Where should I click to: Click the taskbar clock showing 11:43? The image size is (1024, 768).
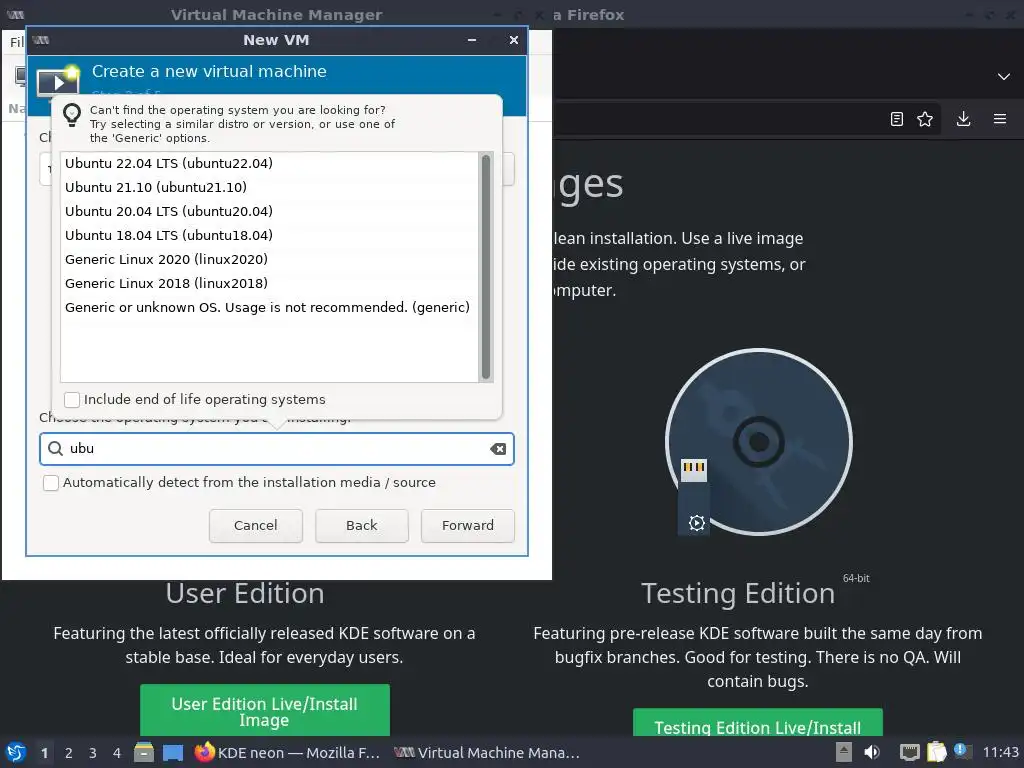(x=1000, y=753)
